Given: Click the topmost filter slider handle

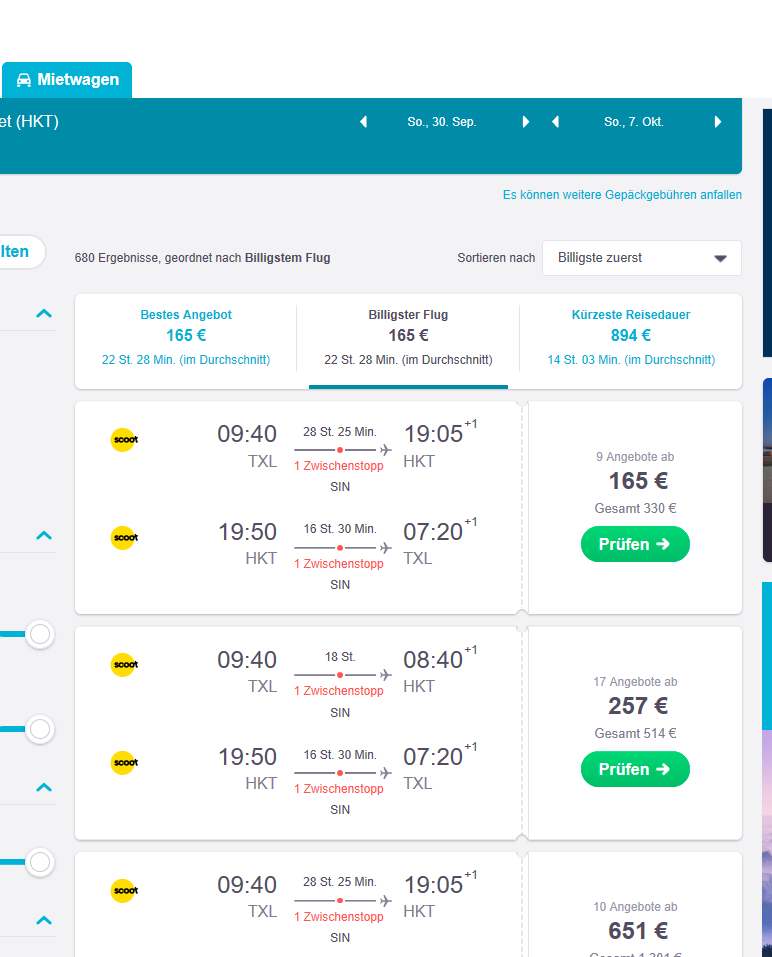Looking at the screenshot, I should pos(40,634).
